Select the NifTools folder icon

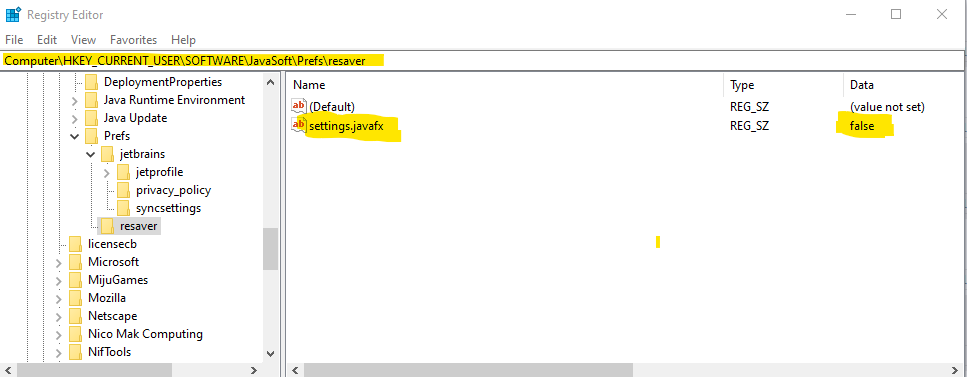(75, 352)
